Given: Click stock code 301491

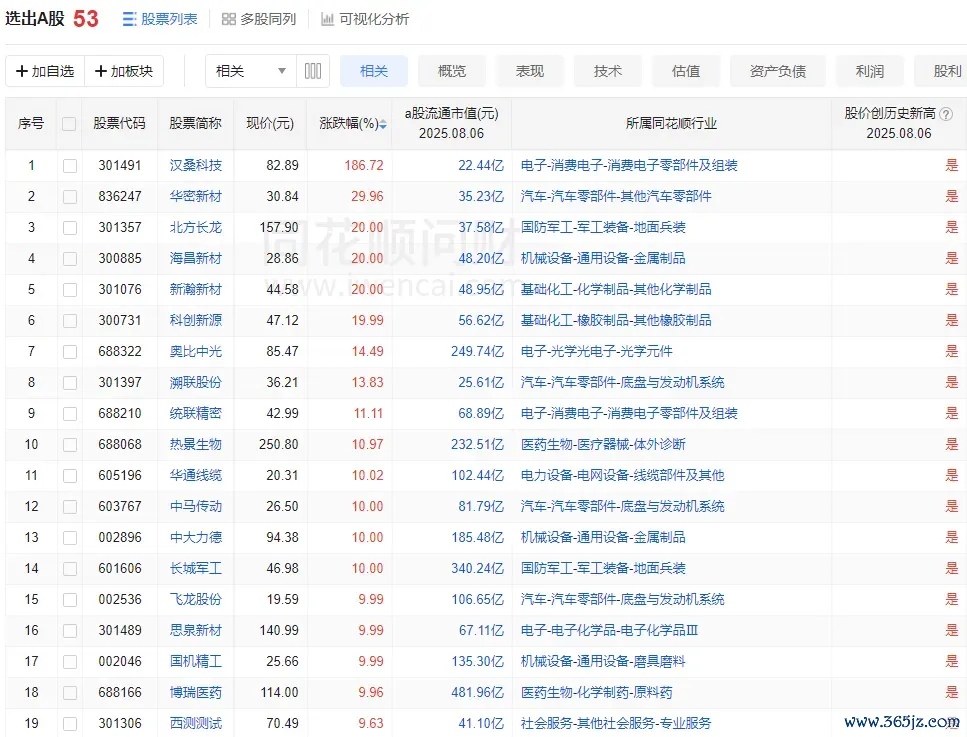Looking at the screenshot, I should click(x=120, y=165).
